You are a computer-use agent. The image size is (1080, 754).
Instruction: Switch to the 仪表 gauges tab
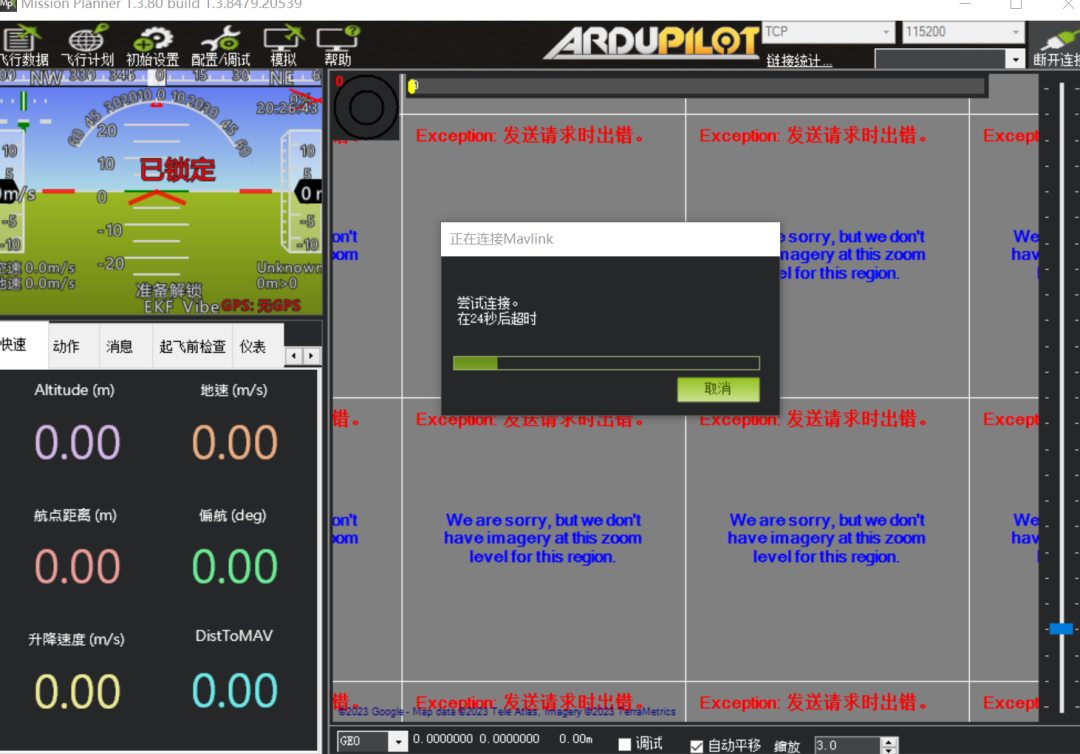[253, 346]
